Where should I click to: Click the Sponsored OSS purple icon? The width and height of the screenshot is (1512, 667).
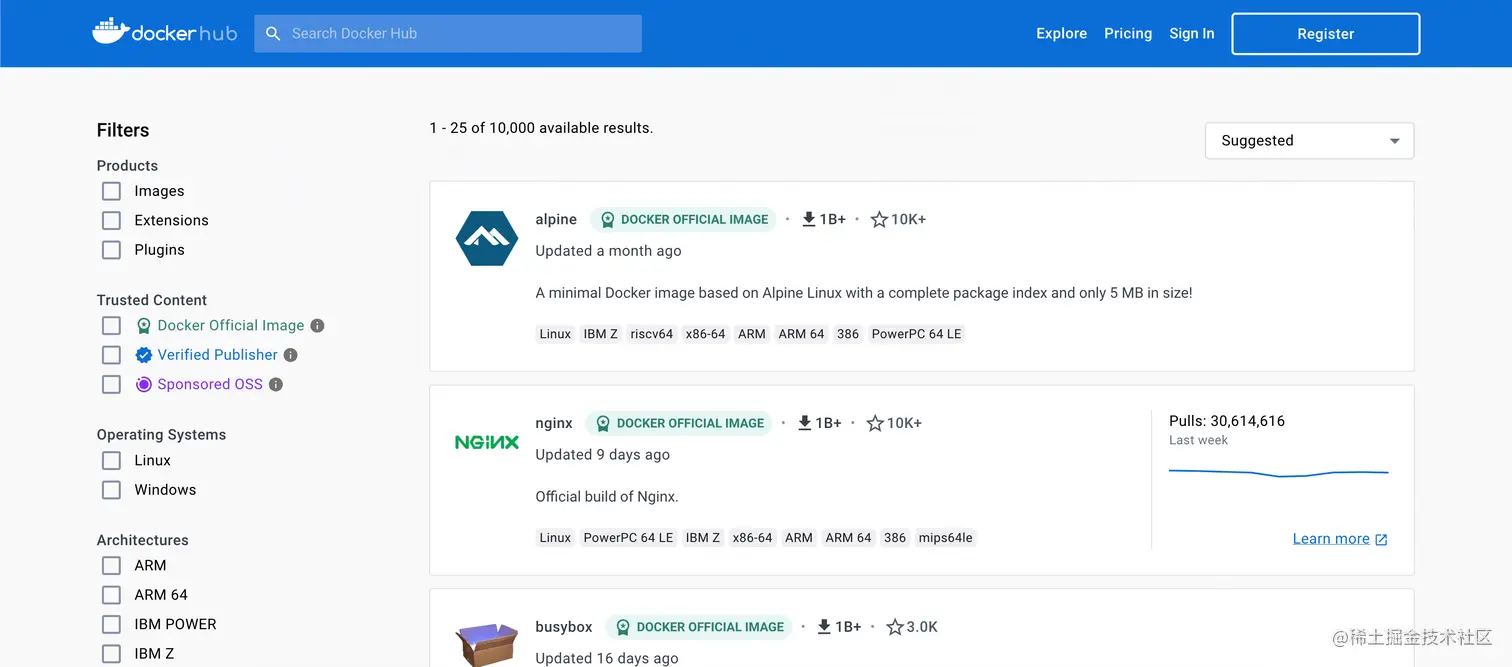pos(144,384)
